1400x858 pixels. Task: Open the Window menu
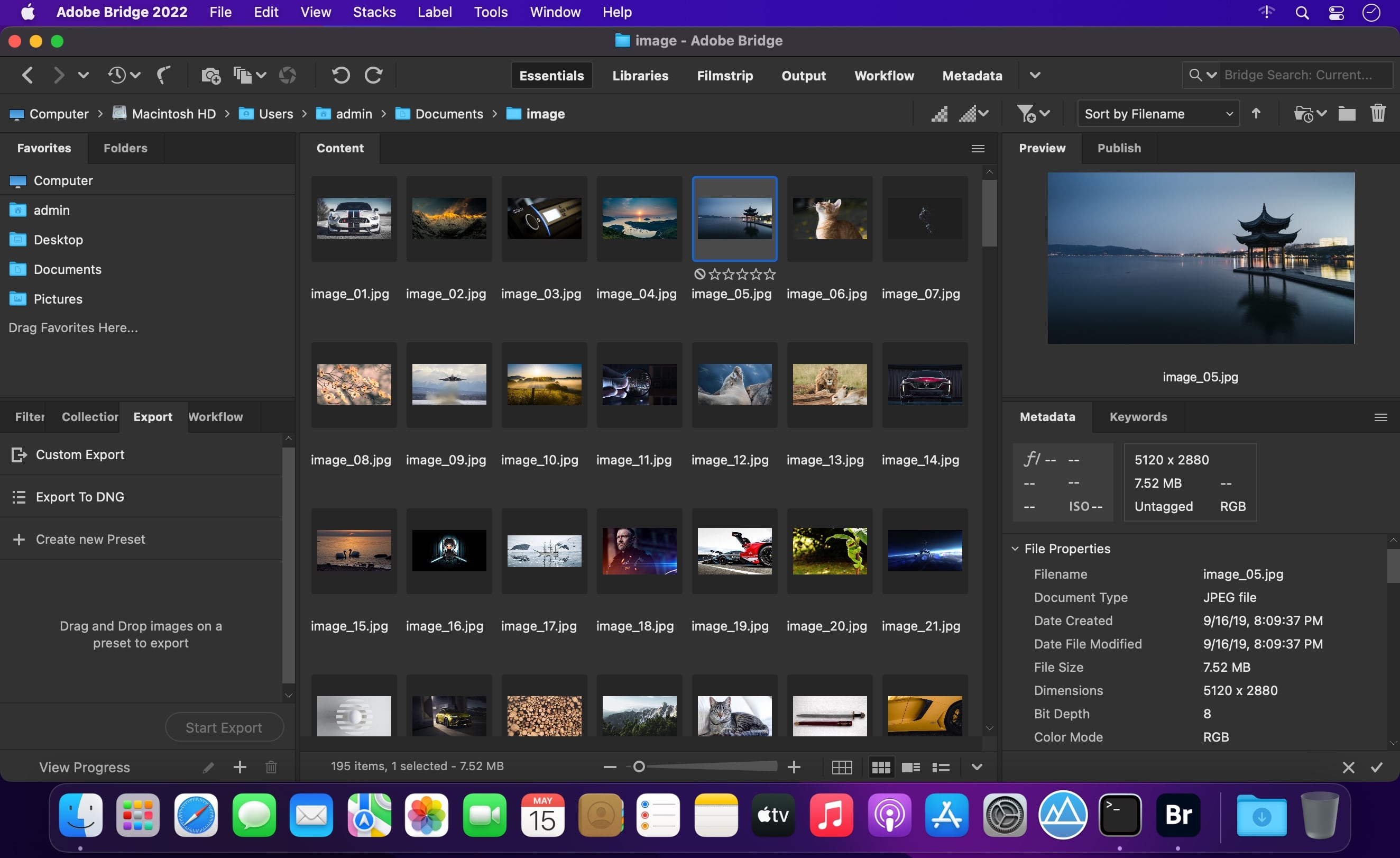click(555, 11)
